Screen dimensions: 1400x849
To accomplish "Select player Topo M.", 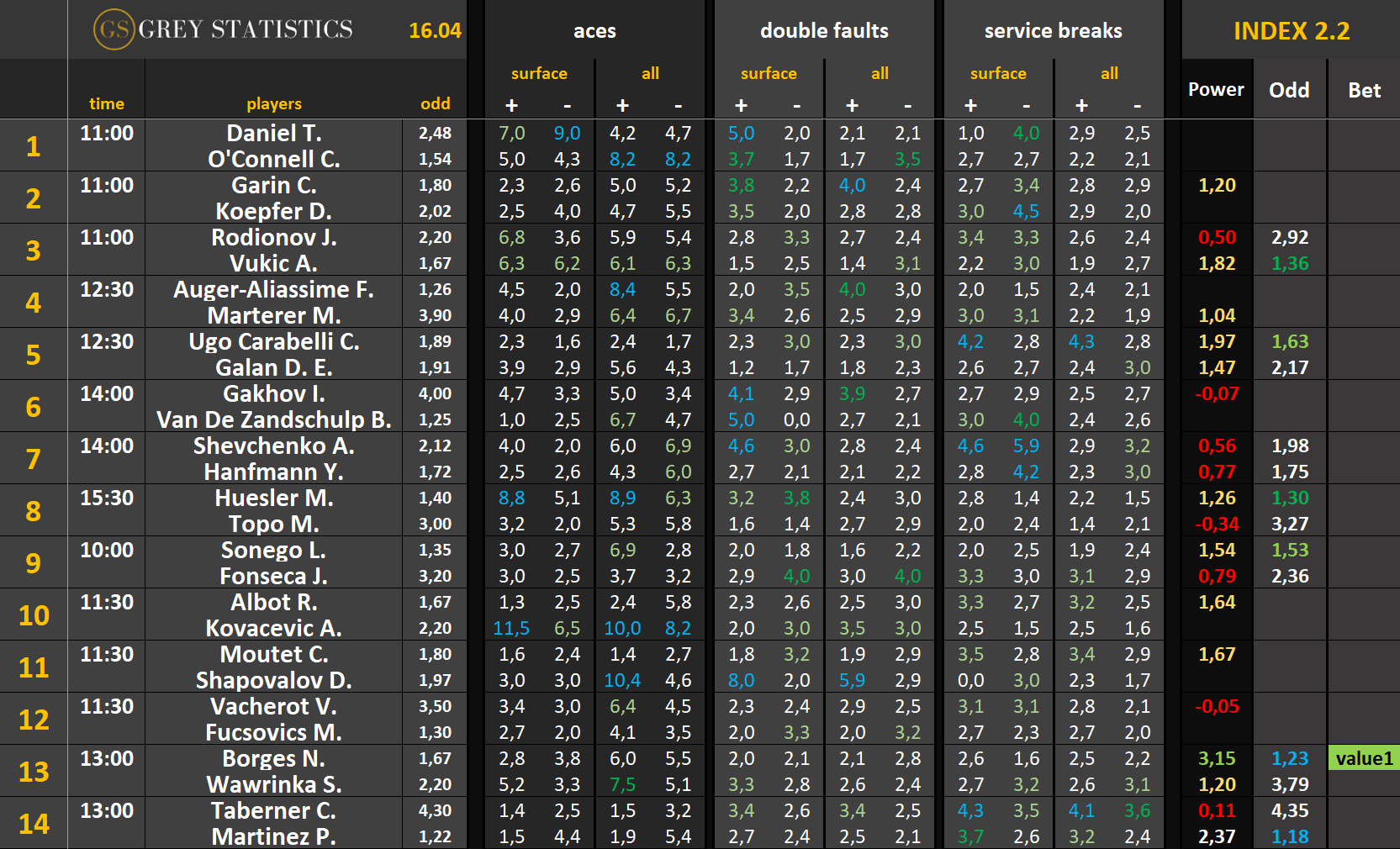I will point(274,524).
